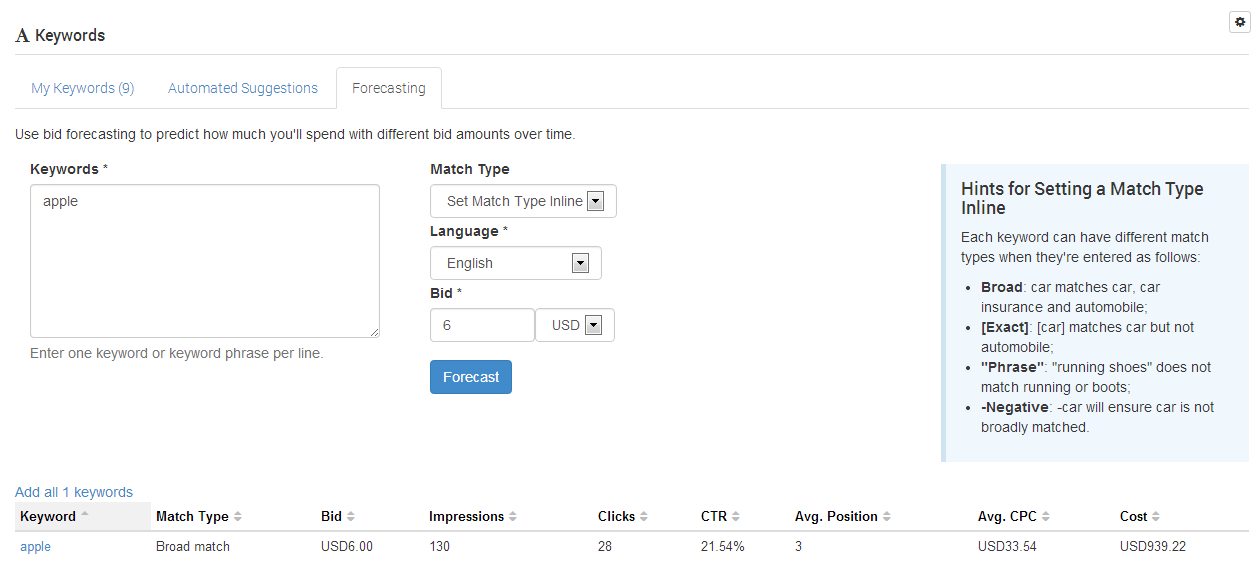This screenshot has height=583, width=1258.
Task: Click the Match Type column header text
Action: click(192, 517)
